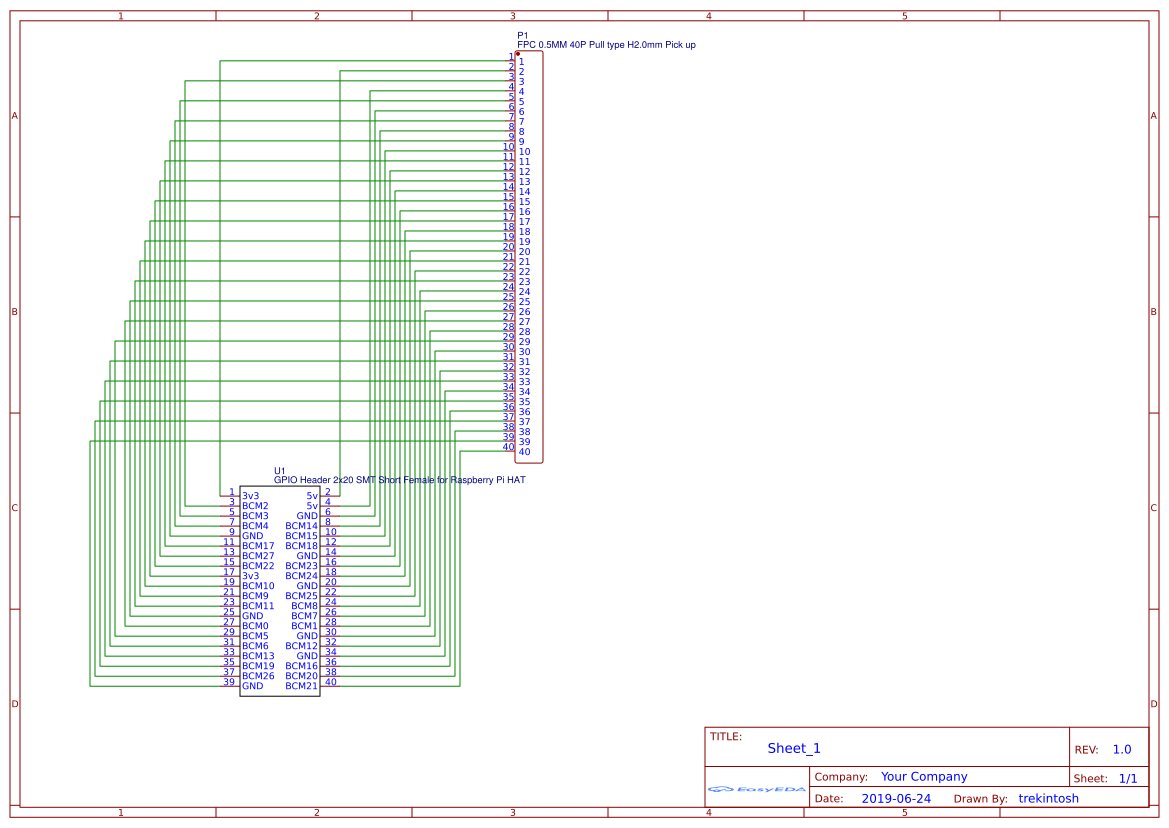This screenshot has height=828, width=1169.
Task: Select the U1 GPIO header symbol
Action: [x=280, y=590]
